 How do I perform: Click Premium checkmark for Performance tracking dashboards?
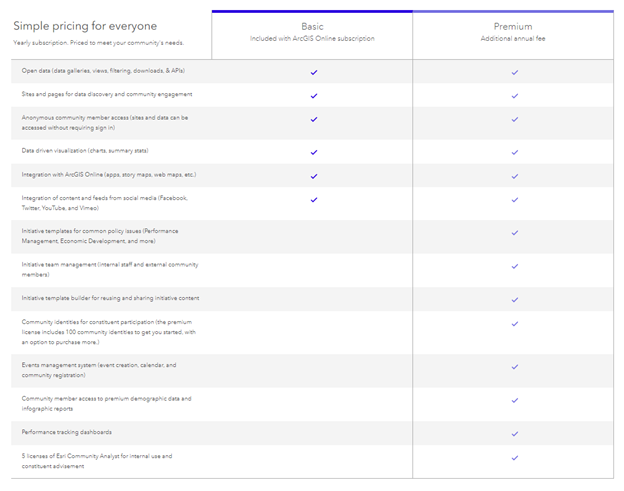(x=515, y=434)
